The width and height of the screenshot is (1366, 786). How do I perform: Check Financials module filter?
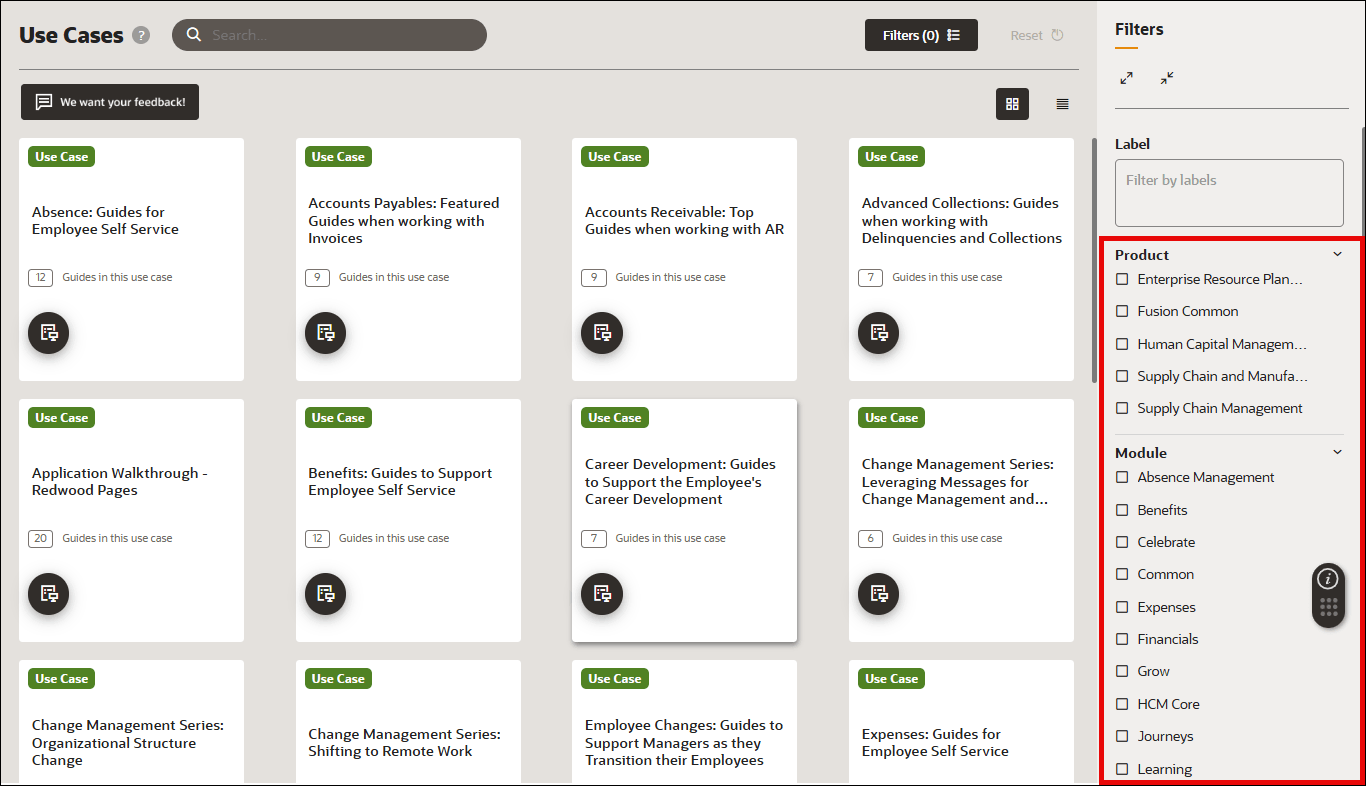coord(1122,639)
